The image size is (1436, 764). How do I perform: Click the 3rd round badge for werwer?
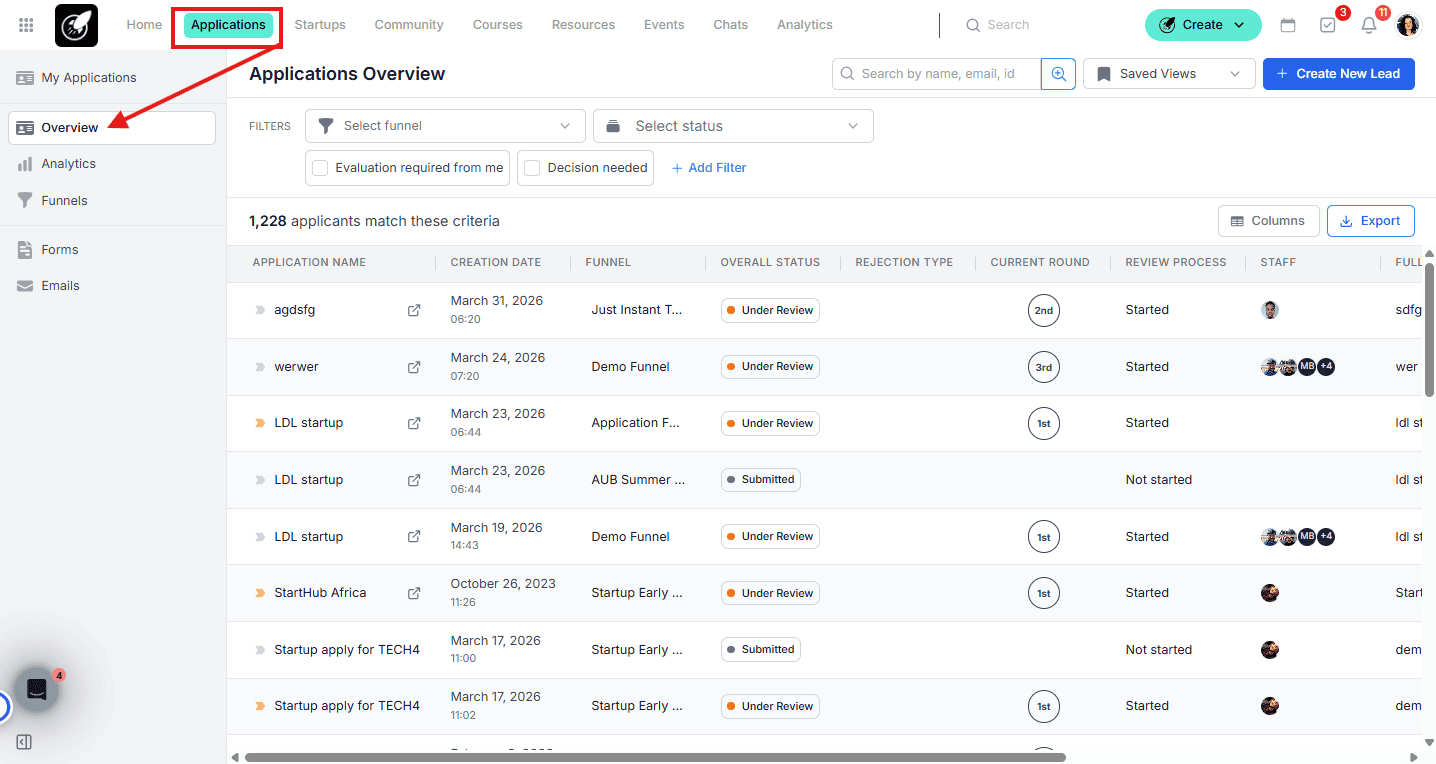coord(1043,367)
